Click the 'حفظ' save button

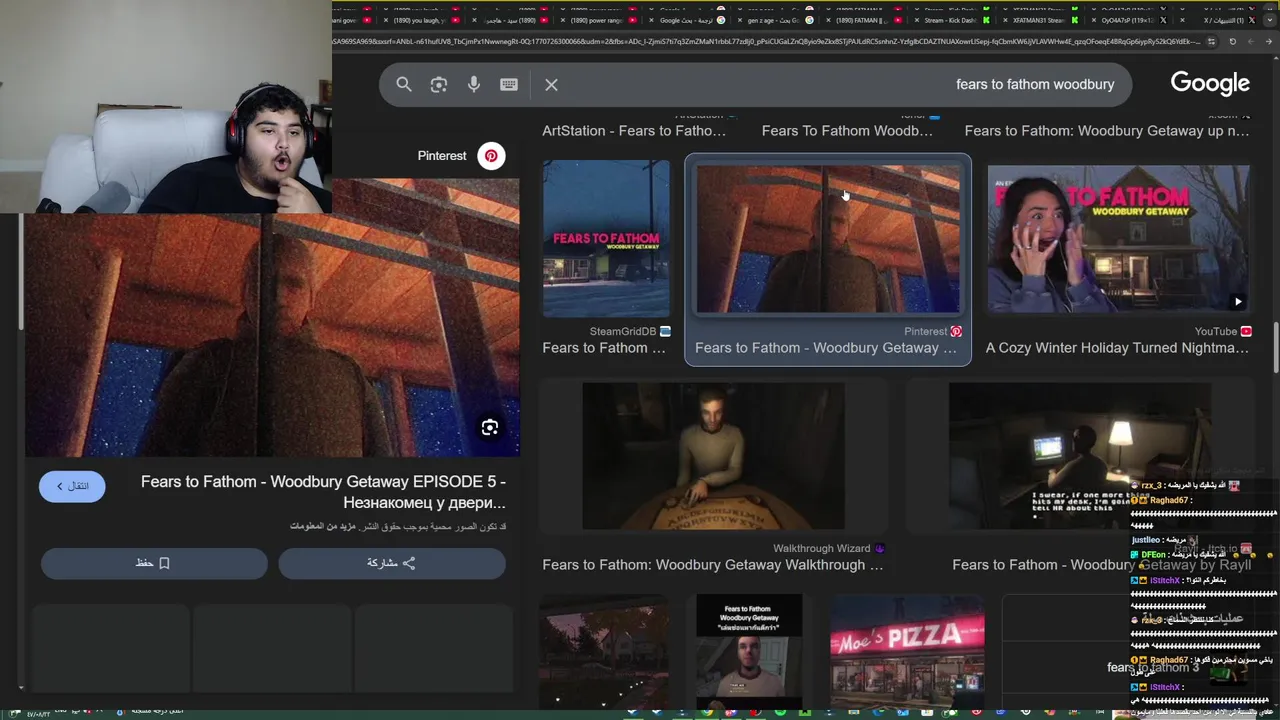click(154, 563)
